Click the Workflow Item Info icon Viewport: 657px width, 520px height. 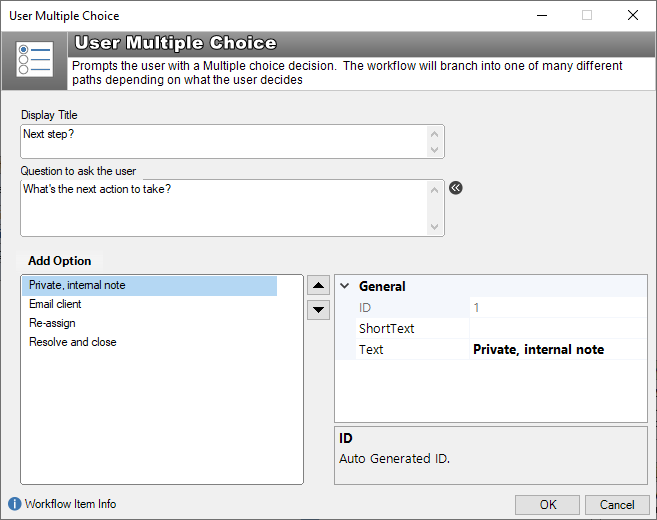click(x=14, y=504)
